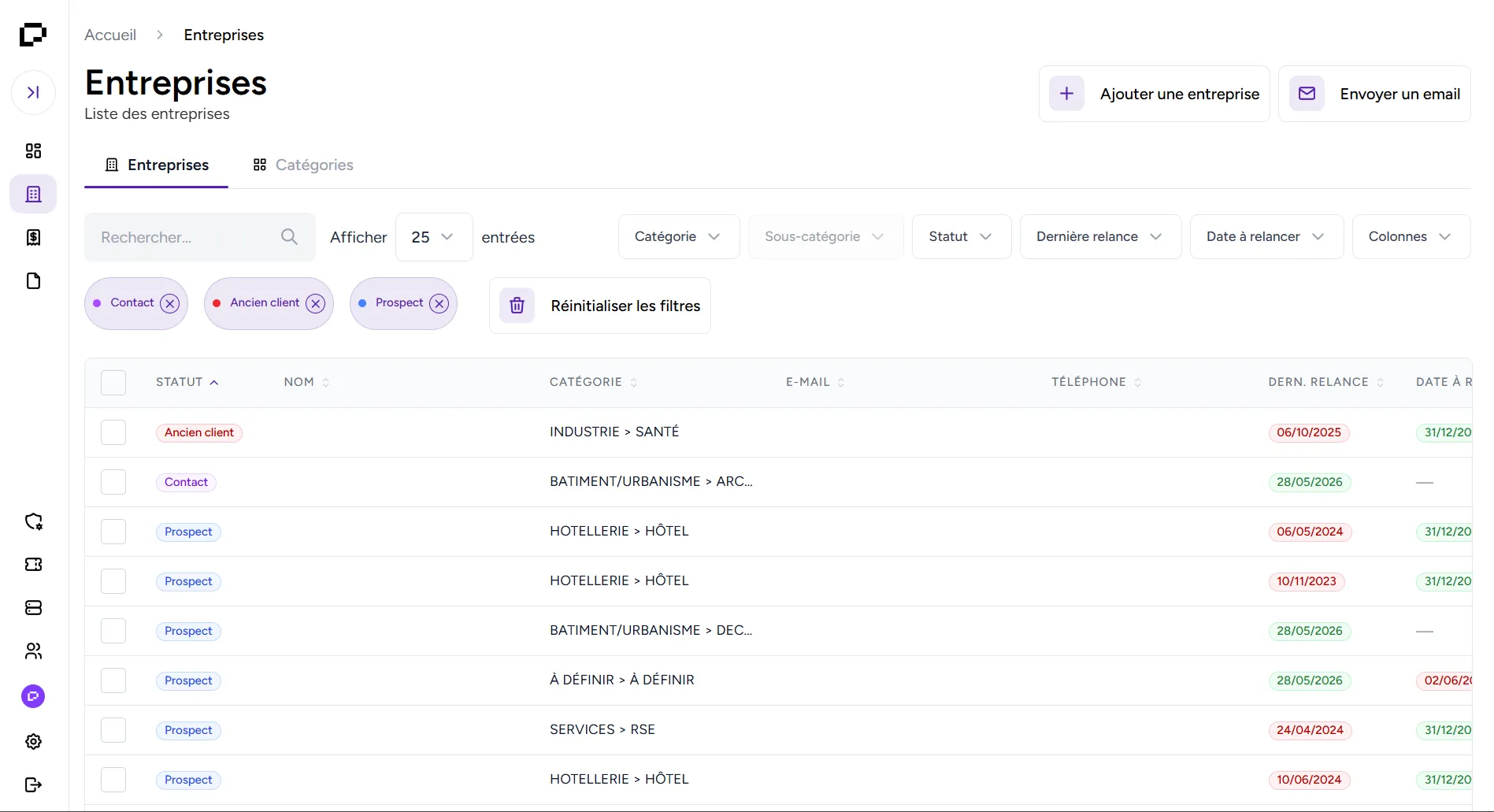Open the Dernière relance dropdown
1494x812 pixels.
(x=1100, y=236)
